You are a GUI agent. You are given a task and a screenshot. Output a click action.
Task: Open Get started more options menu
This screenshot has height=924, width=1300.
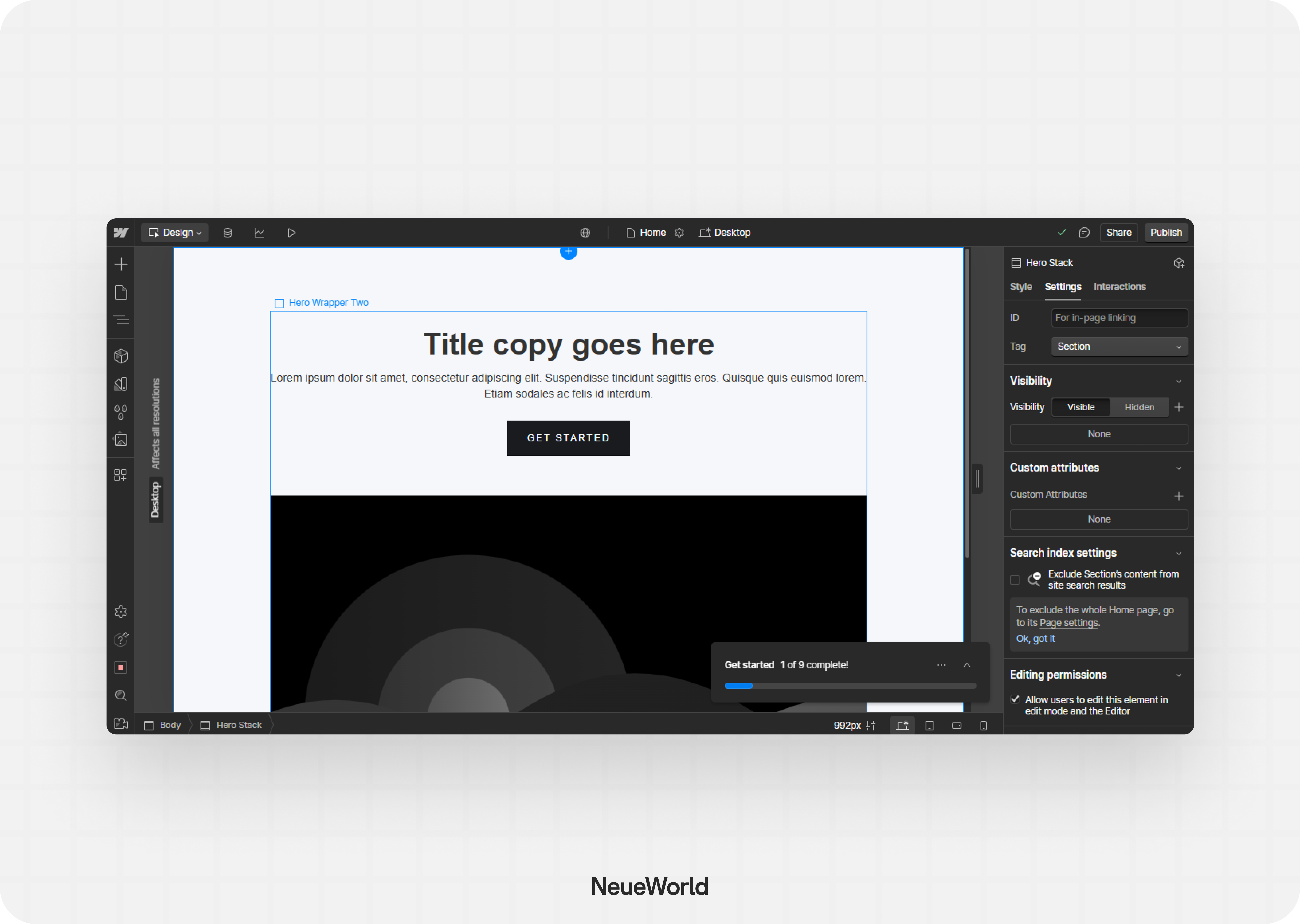(941, 665)
